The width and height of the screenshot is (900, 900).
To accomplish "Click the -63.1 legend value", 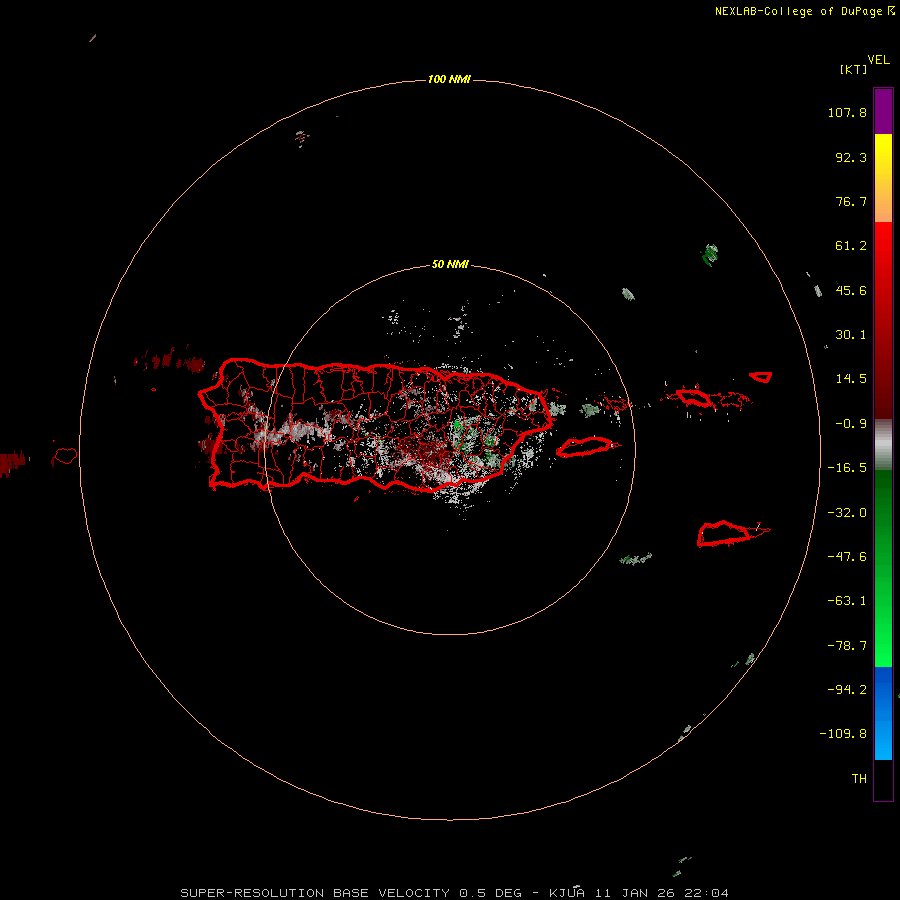I will (x=847, y=601).
